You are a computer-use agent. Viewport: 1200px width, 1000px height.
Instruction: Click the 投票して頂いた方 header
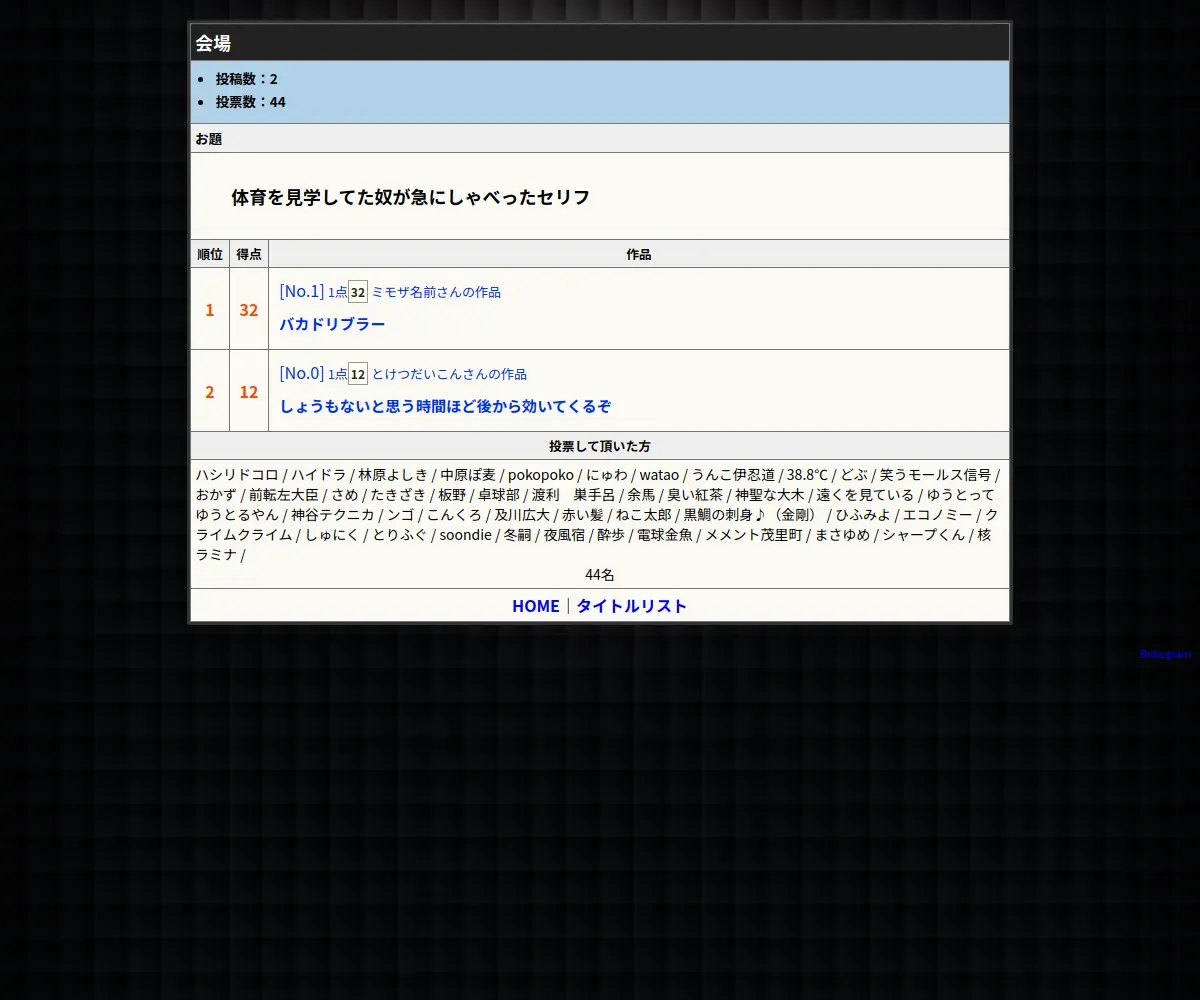[600, 446]
